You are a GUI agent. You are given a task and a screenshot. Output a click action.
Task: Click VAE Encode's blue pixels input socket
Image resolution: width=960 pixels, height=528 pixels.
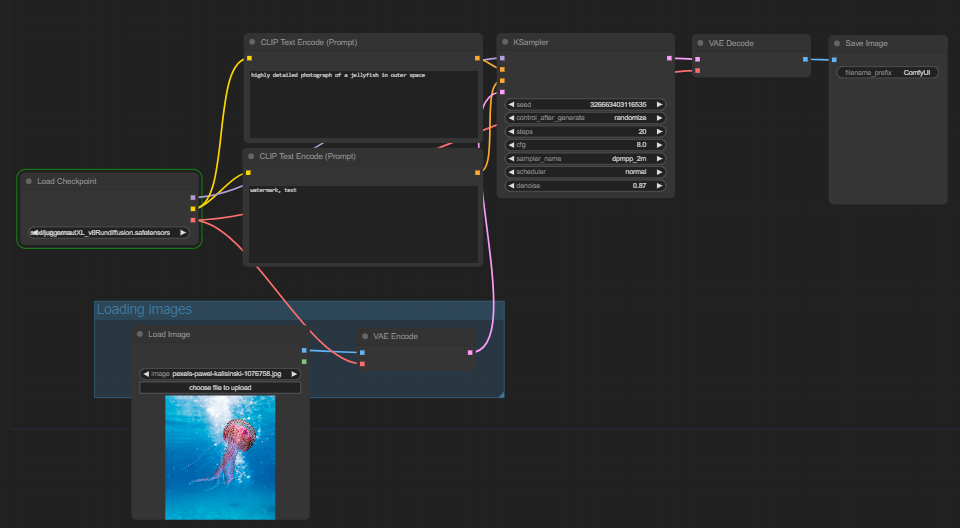(362, 352)
